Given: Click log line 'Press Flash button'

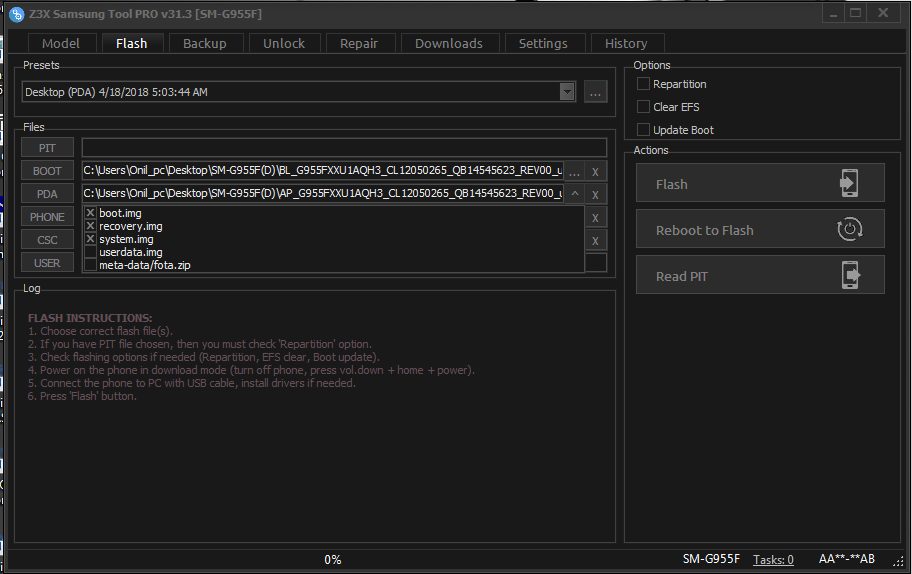Looking at the screenshot, I should (x=82, y=396).
